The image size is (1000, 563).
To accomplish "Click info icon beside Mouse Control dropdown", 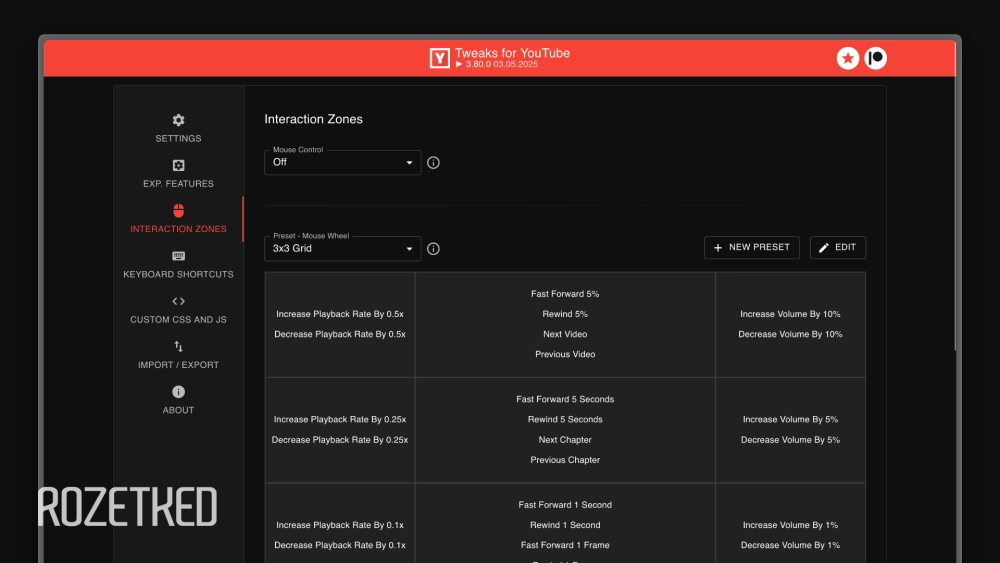I will [434, 162].
